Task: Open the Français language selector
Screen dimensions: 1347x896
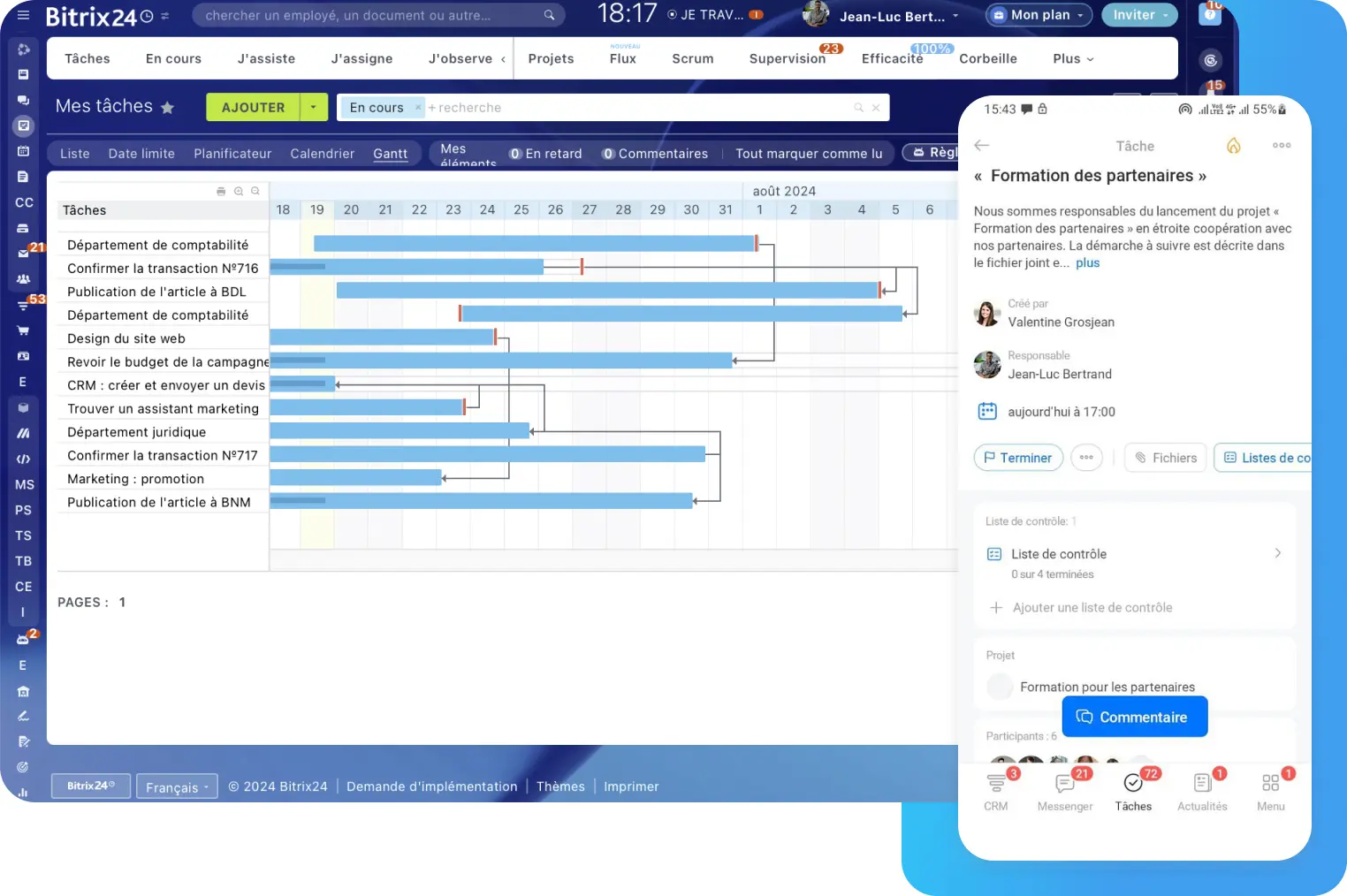Action: coord(177,786)
